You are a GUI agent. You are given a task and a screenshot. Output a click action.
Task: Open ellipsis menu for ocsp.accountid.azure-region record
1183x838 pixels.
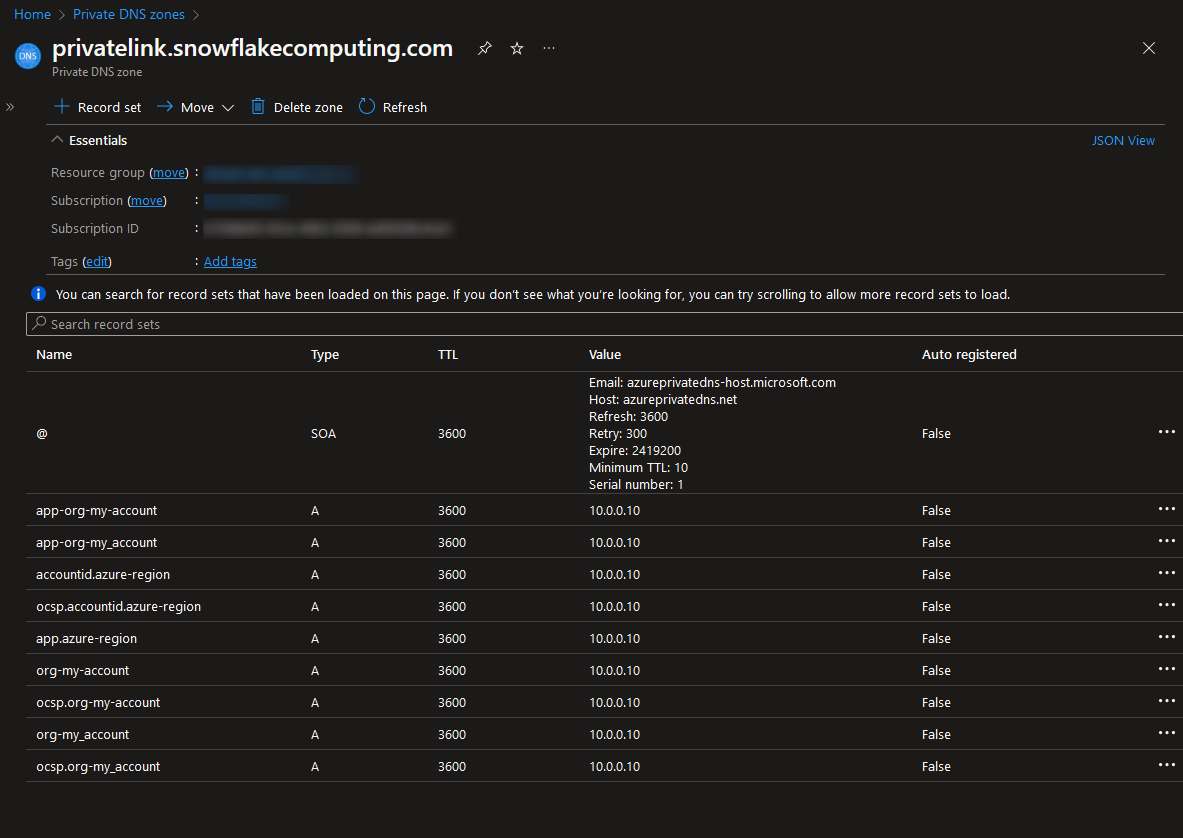(1166, 605)
